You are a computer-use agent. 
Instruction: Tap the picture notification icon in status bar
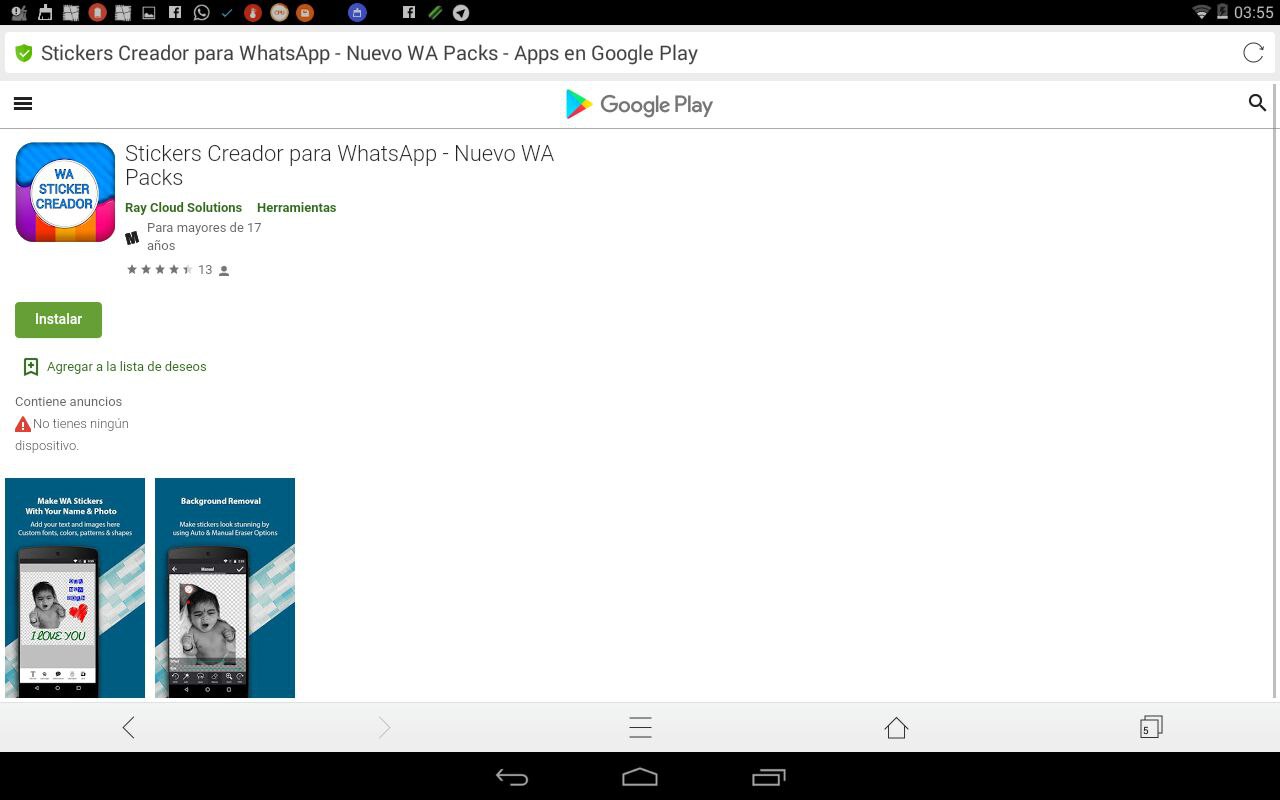pos(149,13)
